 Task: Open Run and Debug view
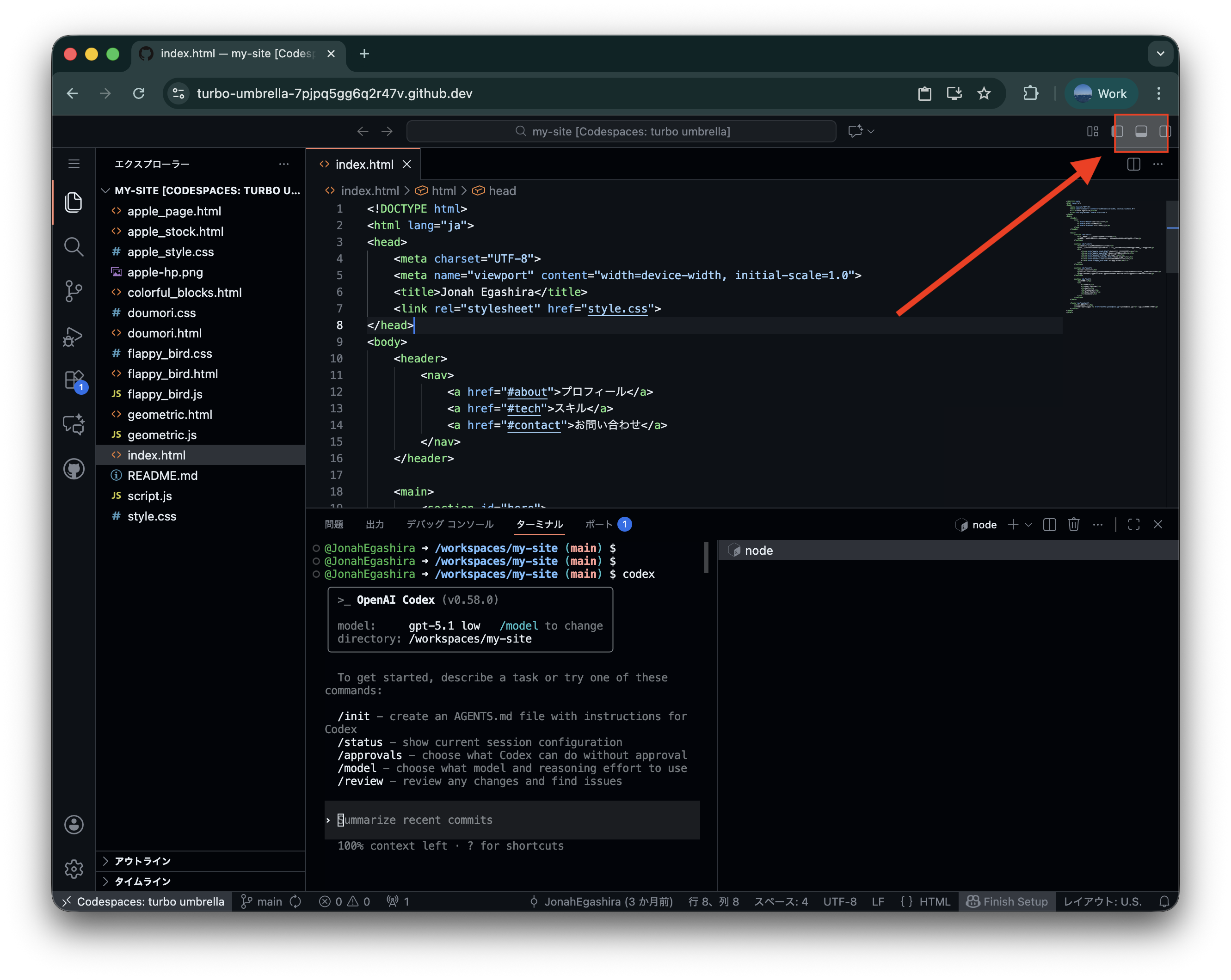coord(74,336)
